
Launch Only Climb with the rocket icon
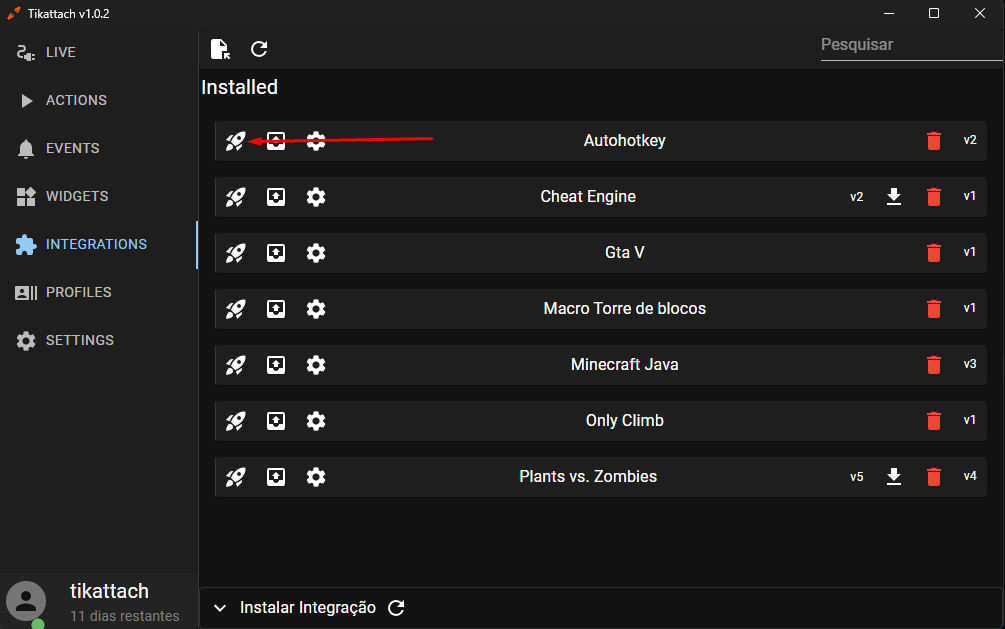click(x=235, y=421)
